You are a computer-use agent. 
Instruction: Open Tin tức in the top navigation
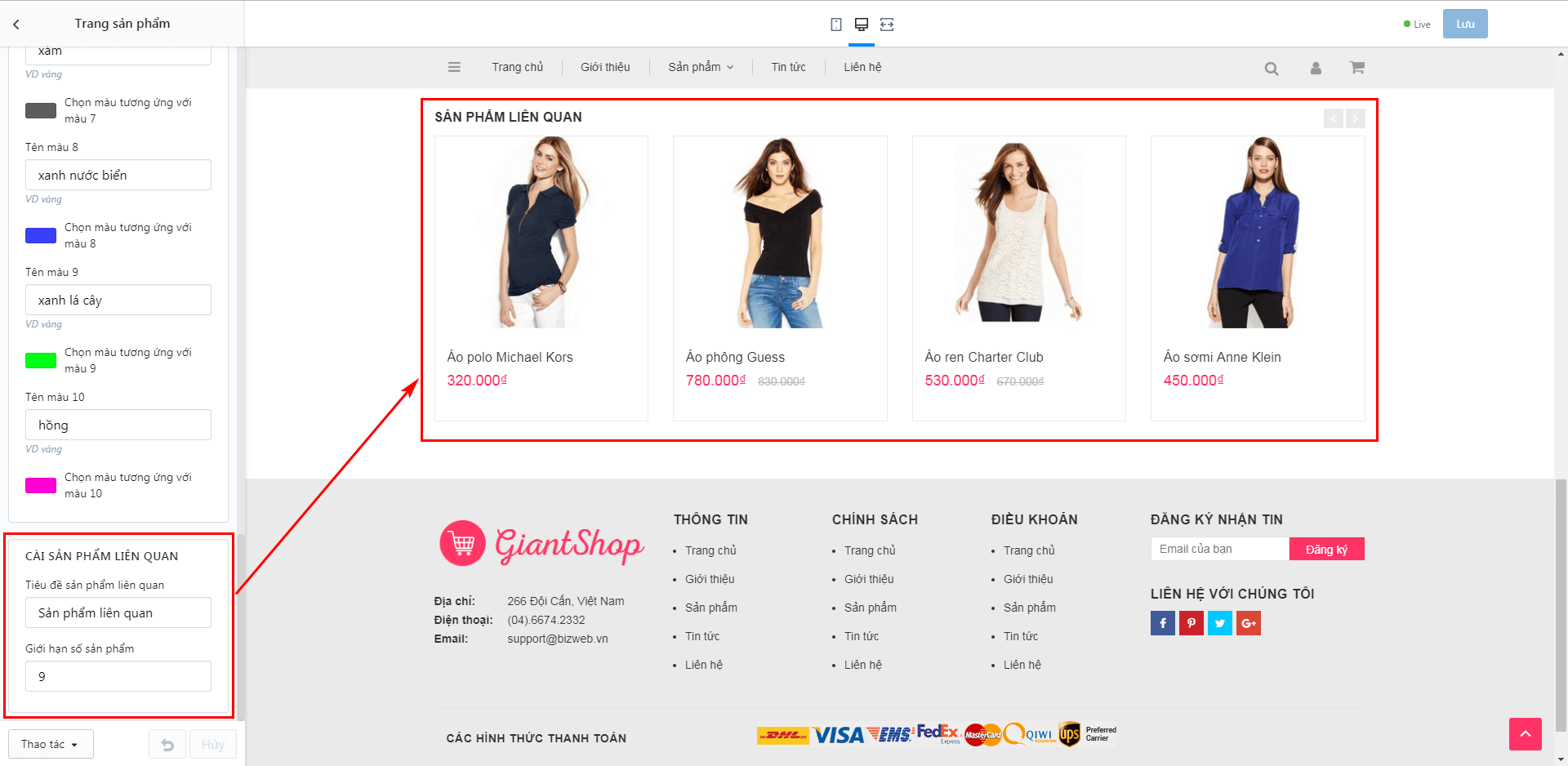pyautogui.click(x=788, y=67)
